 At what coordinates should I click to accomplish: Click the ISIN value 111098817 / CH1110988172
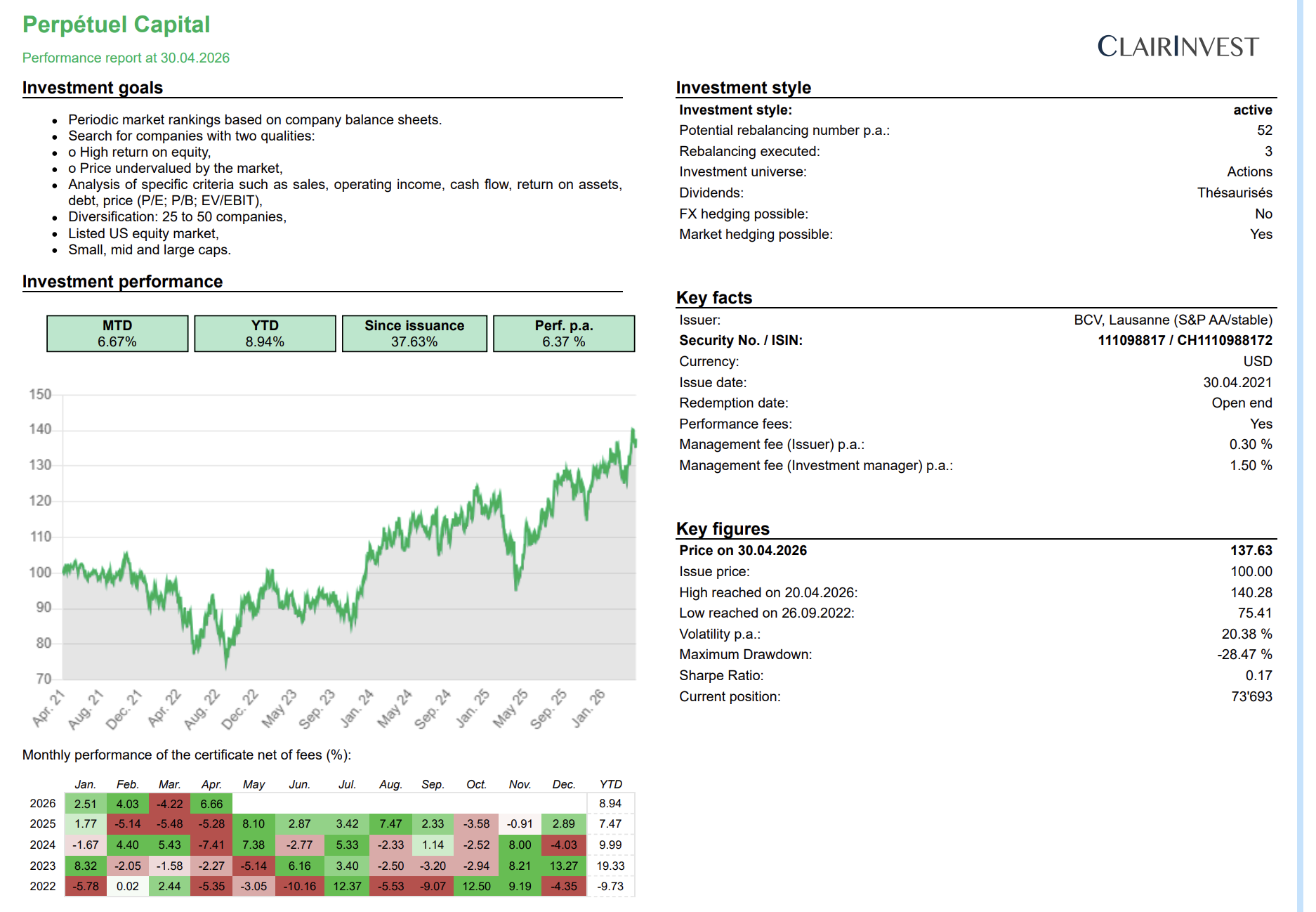[1185, 341]
